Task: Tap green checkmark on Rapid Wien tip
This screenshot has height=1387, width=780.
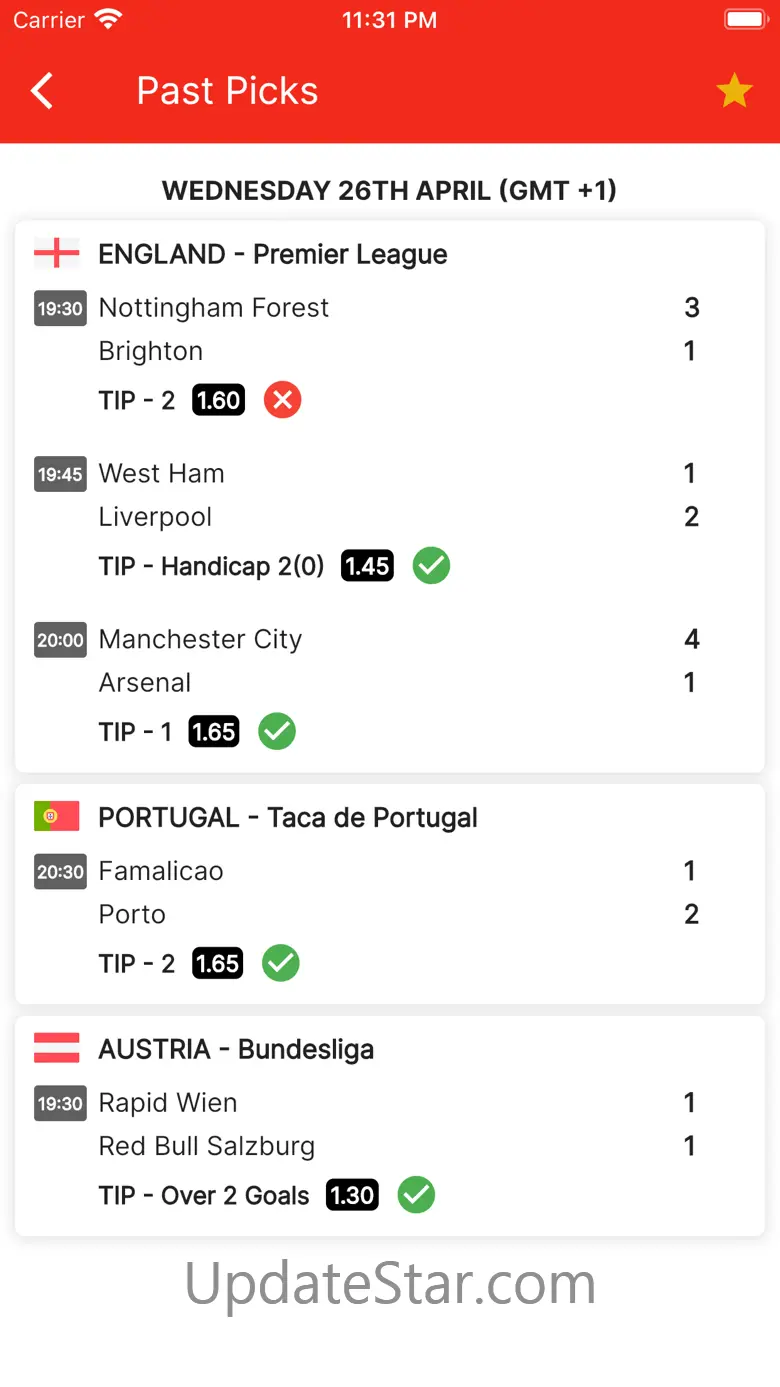Action: (416, 1195)
